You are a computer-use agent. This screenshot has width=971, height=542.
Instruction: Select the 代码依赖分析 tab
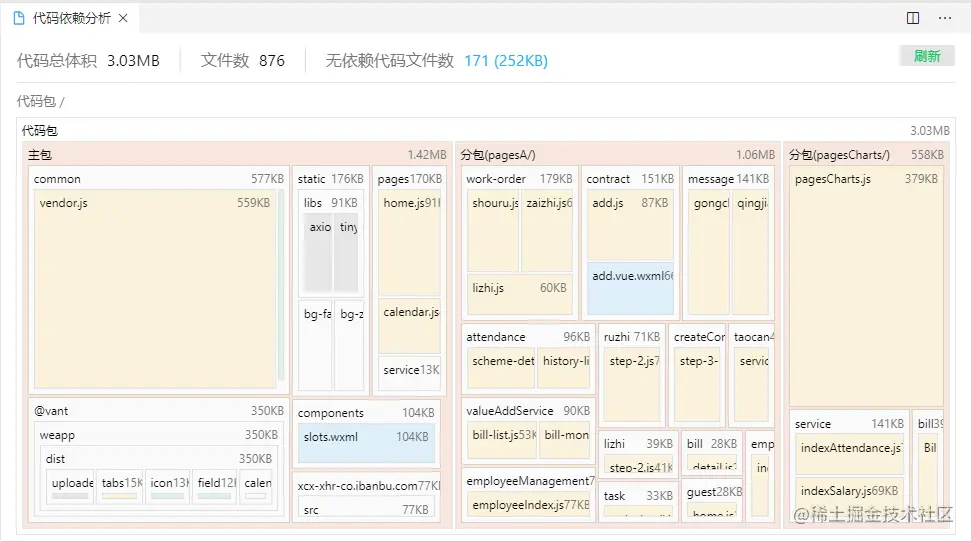coord(71,18)
